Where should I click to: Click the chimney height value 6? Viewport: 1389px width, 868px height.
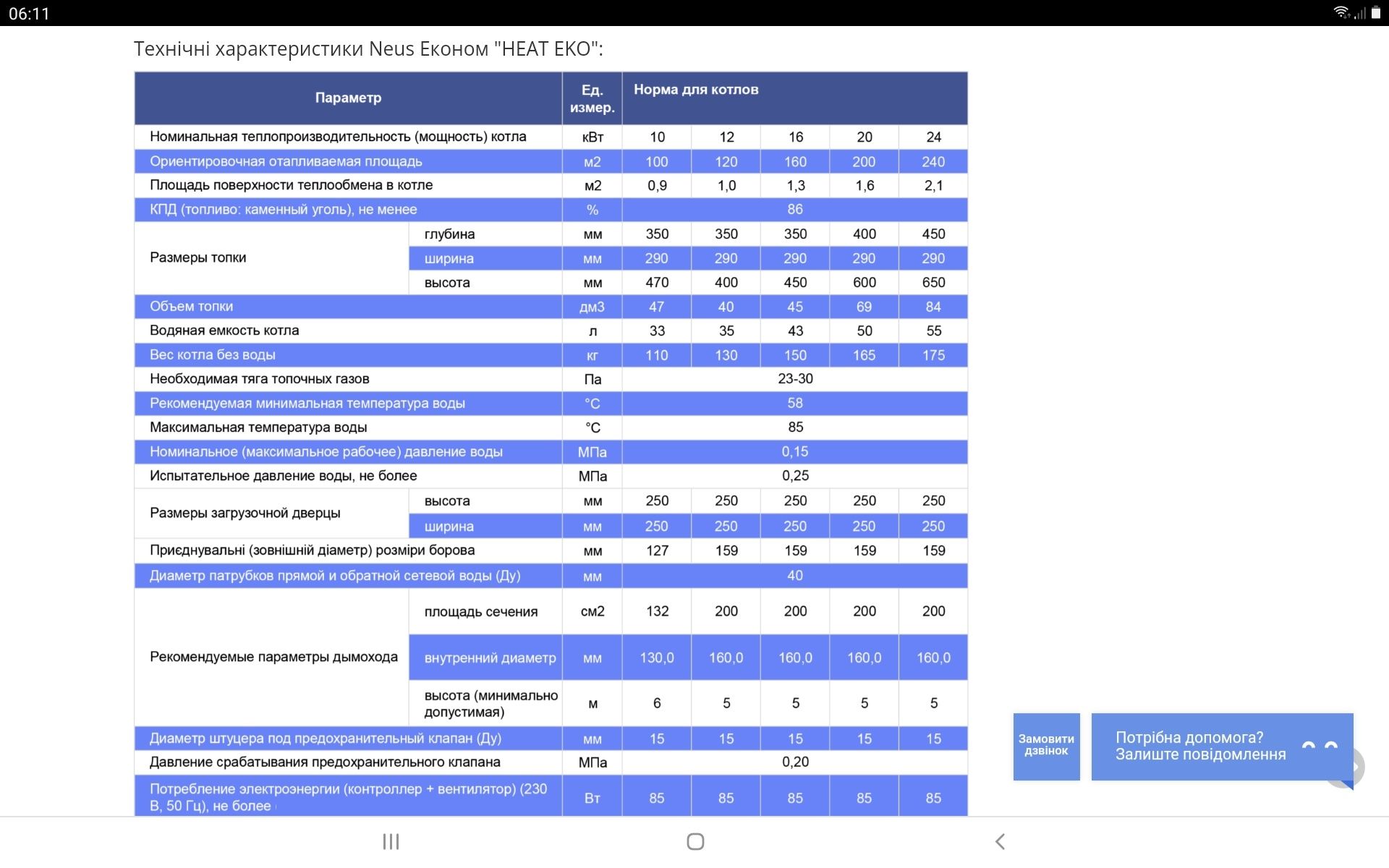tap(657, 704)
